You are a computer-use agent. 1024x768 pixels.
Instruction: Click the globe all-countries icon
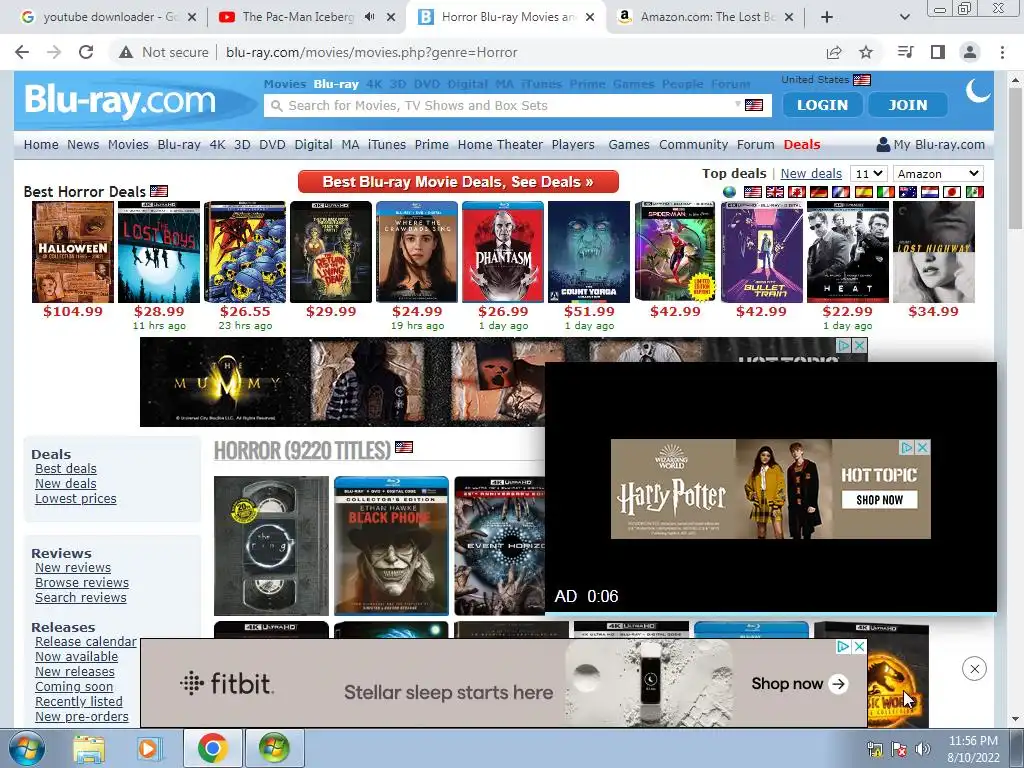(729, 192)
